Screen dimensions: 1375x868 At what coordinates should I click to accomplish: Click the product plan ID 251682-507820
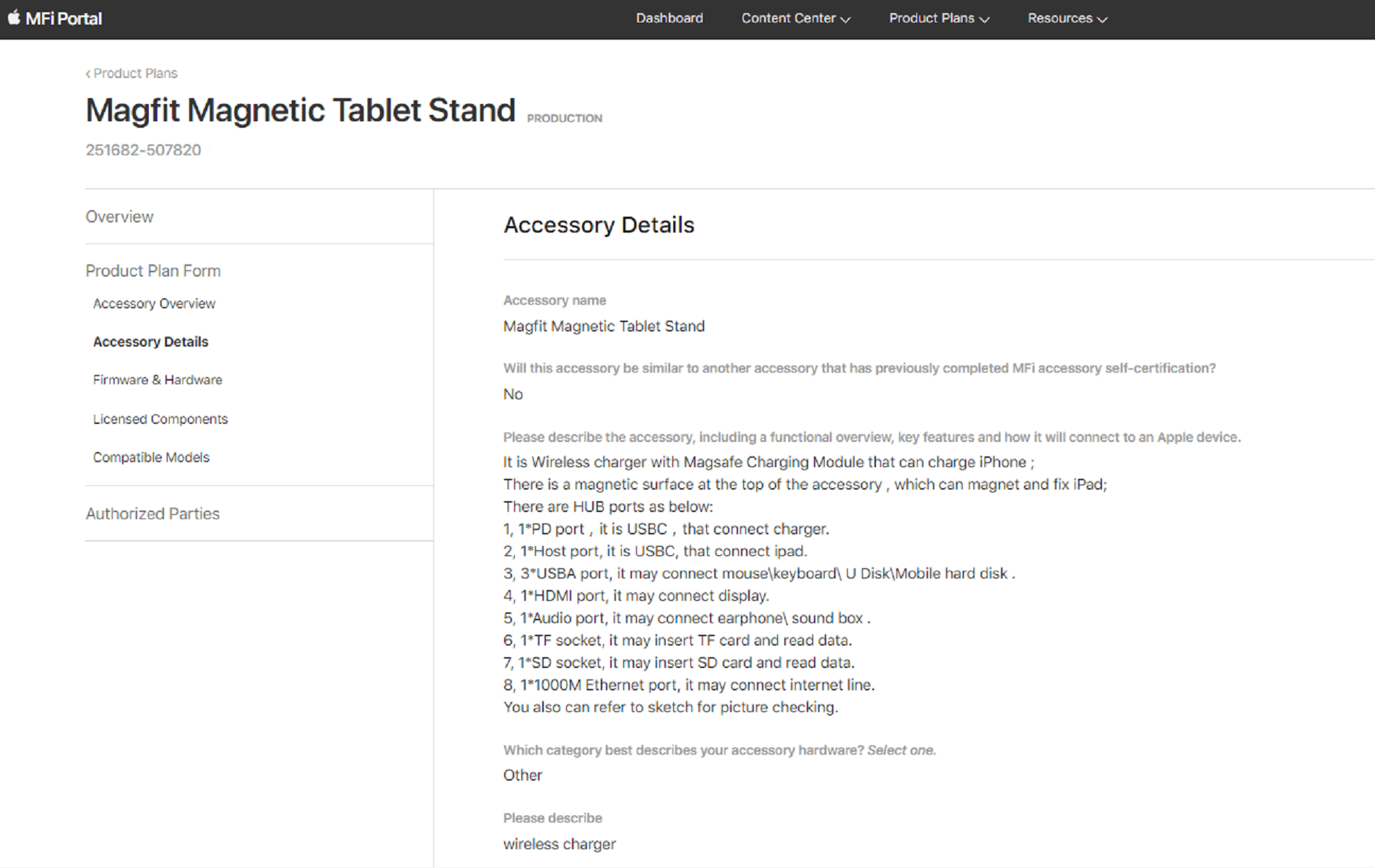pyautogui.click(x=143, y=150)
